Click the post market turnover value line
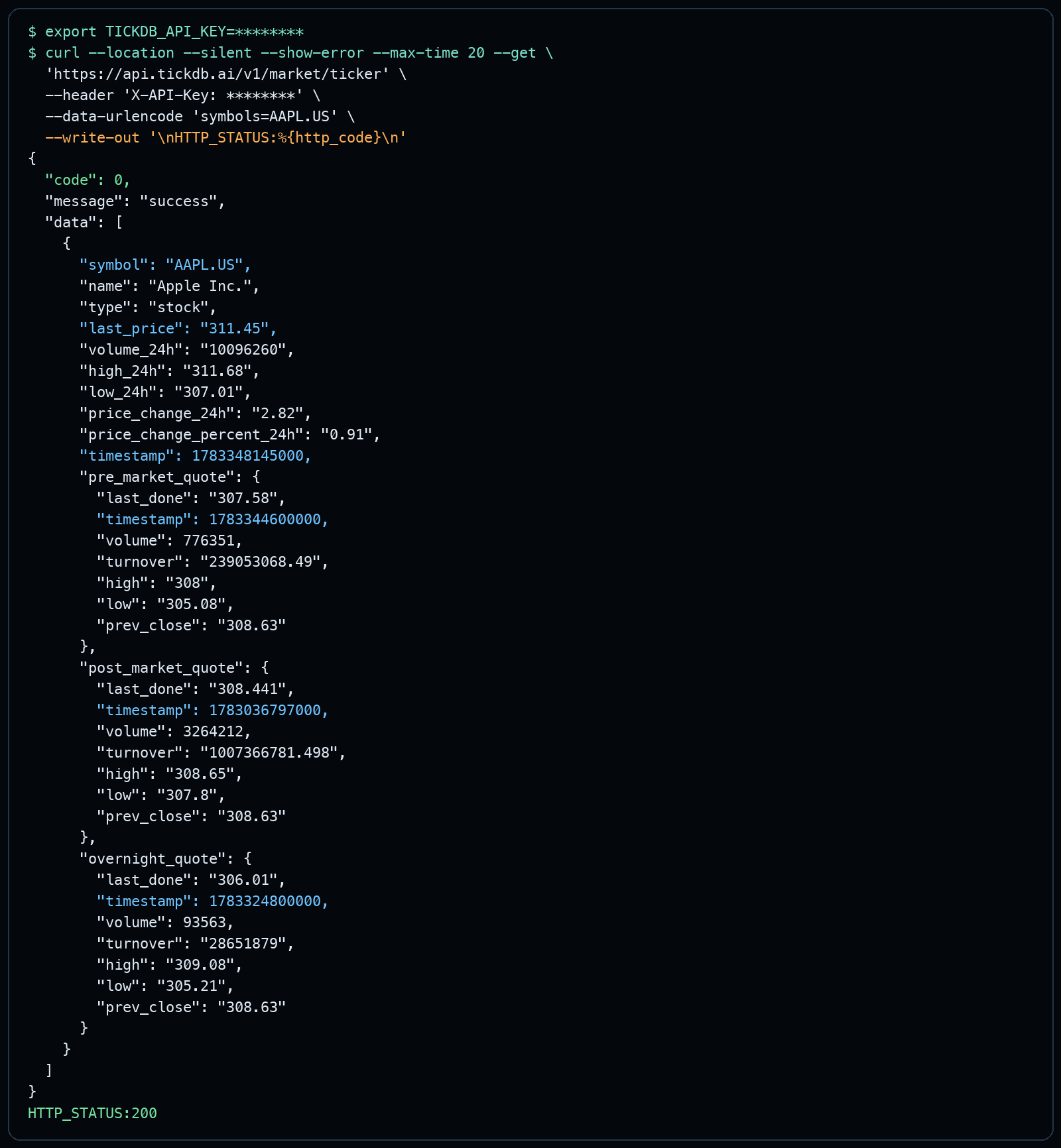Viewport: 1061px width, 1148px height. click(x=221, y=753)
